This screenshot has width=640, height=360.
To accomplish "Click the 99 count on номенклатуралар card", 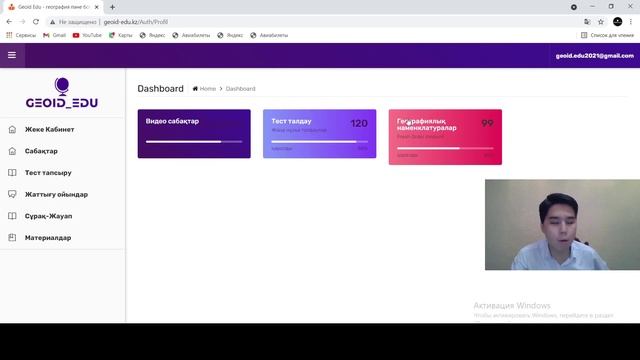I will 487,123.
